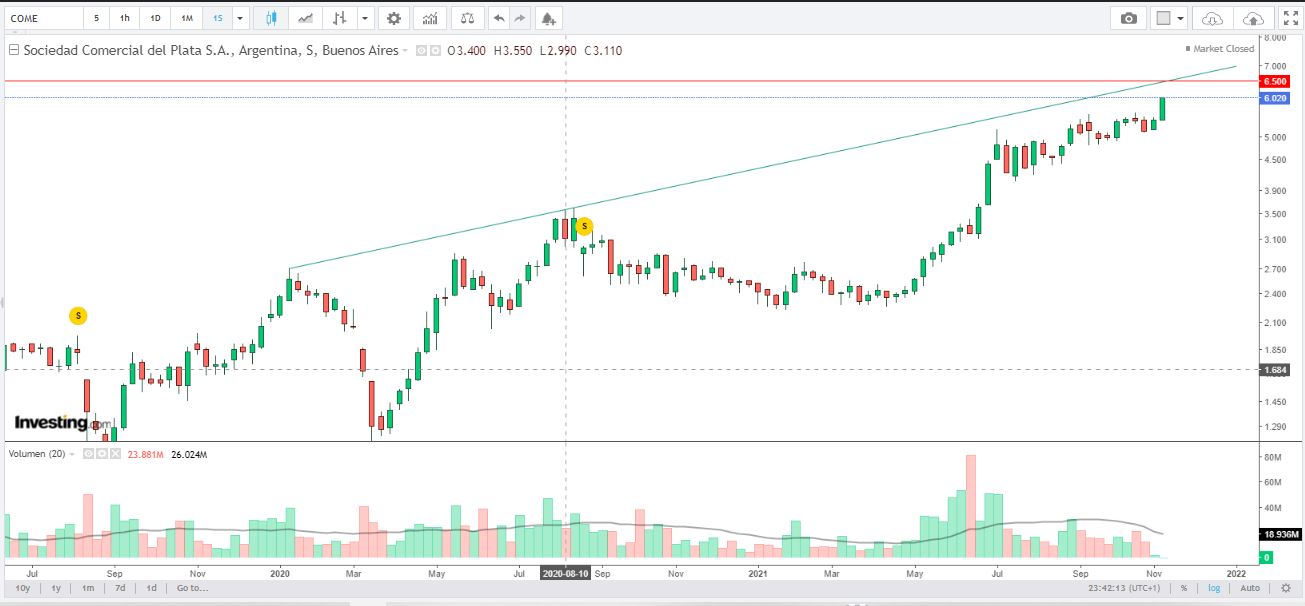Toggle the Auto scale option
Image resolution: width=1305 pixels, height=606 pixels.
coord(1249,588)
